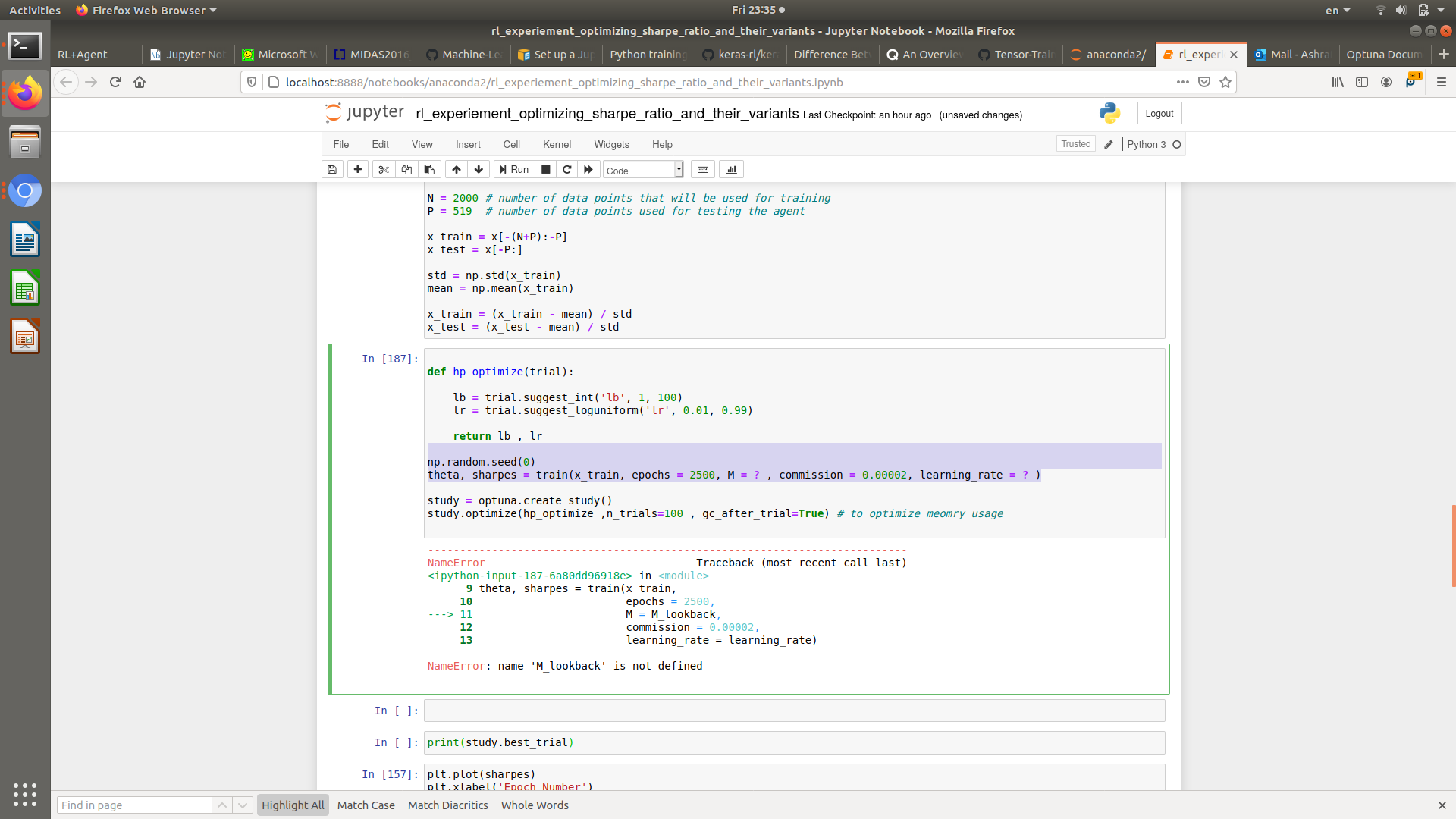
Task: Restart the kernel with the refresh icon
Action: click(x=566, y=169)
